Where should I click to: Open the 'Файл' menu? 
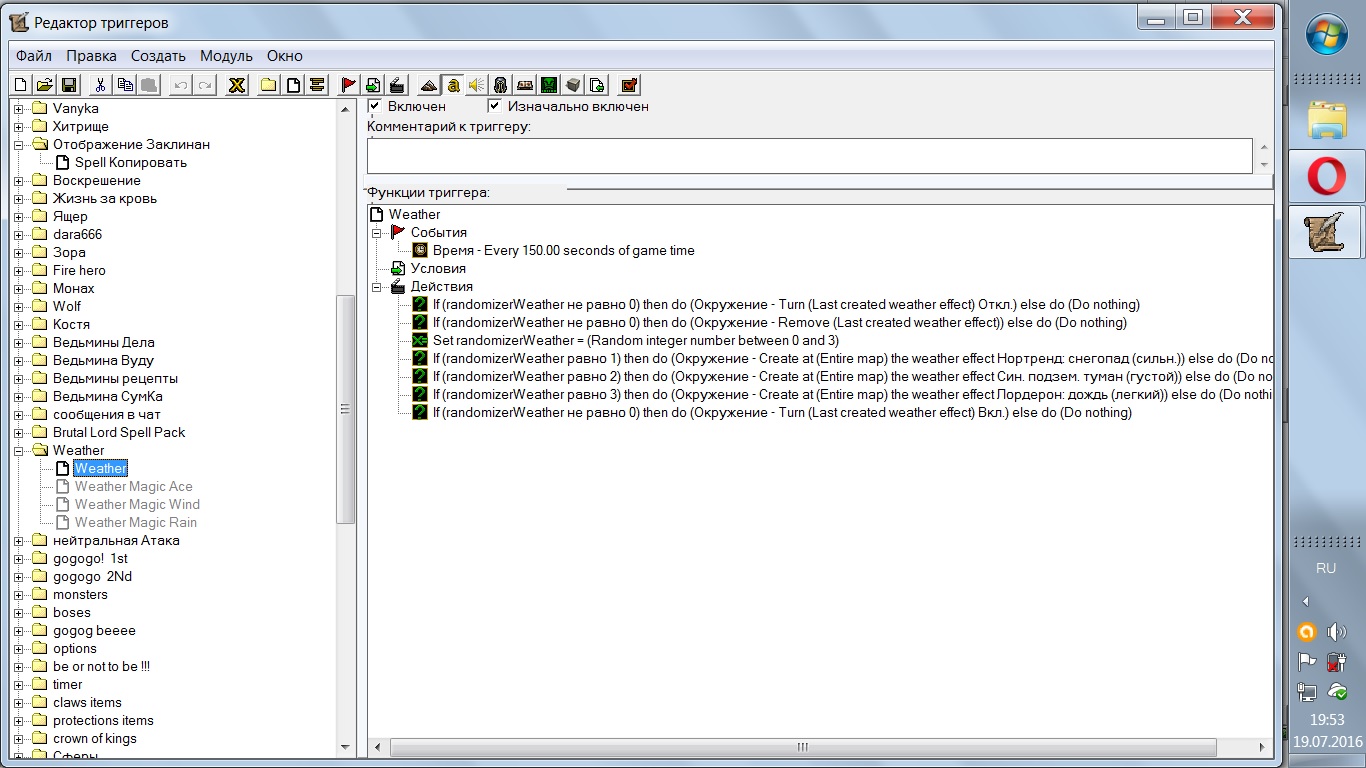point(34,56)
